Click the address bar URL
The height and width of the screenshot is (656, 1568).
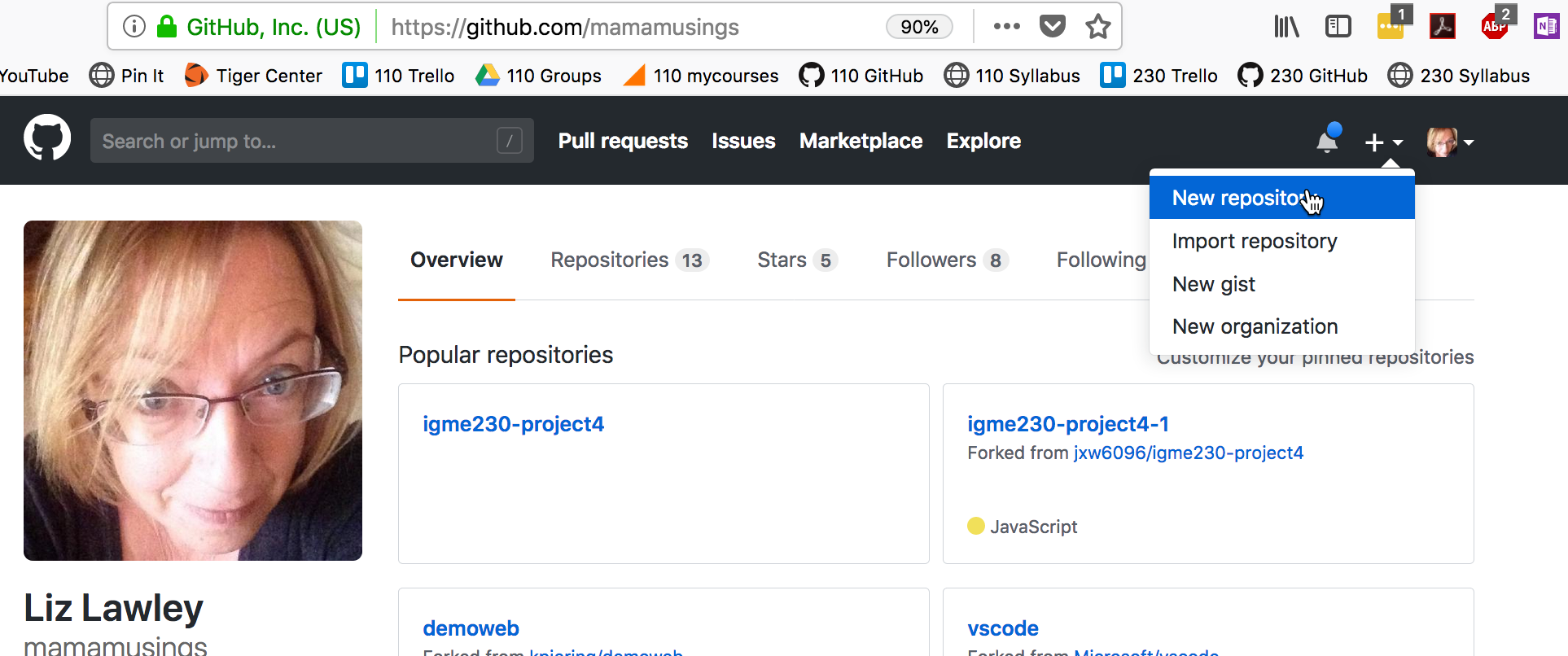pyautogui.click(x=565, y=27)
